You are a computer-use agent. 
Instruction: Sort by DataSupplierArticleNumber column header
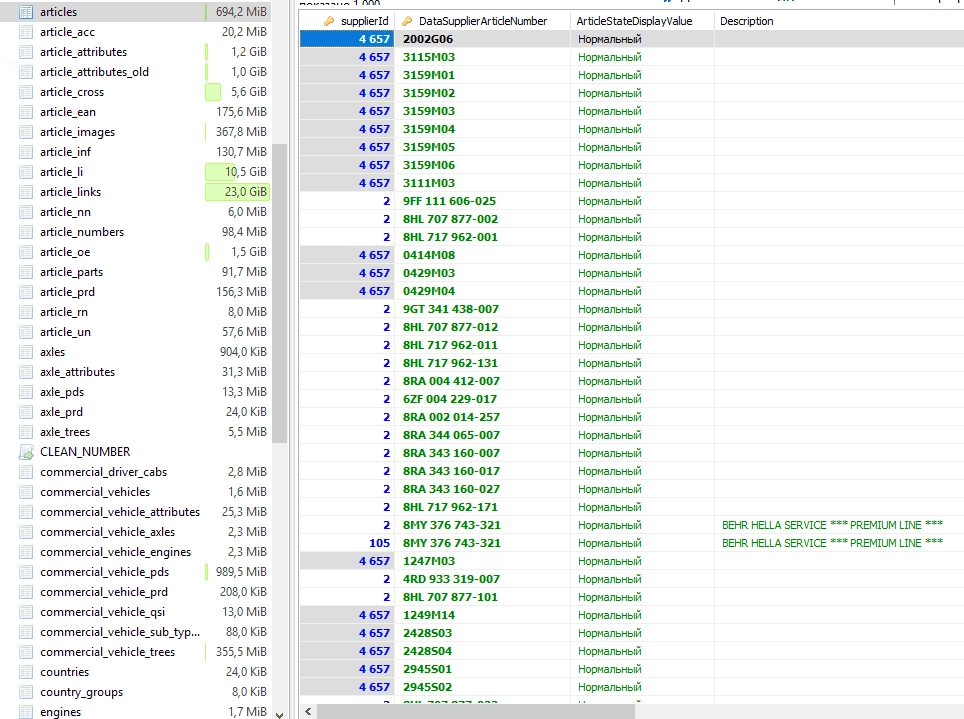483,21
